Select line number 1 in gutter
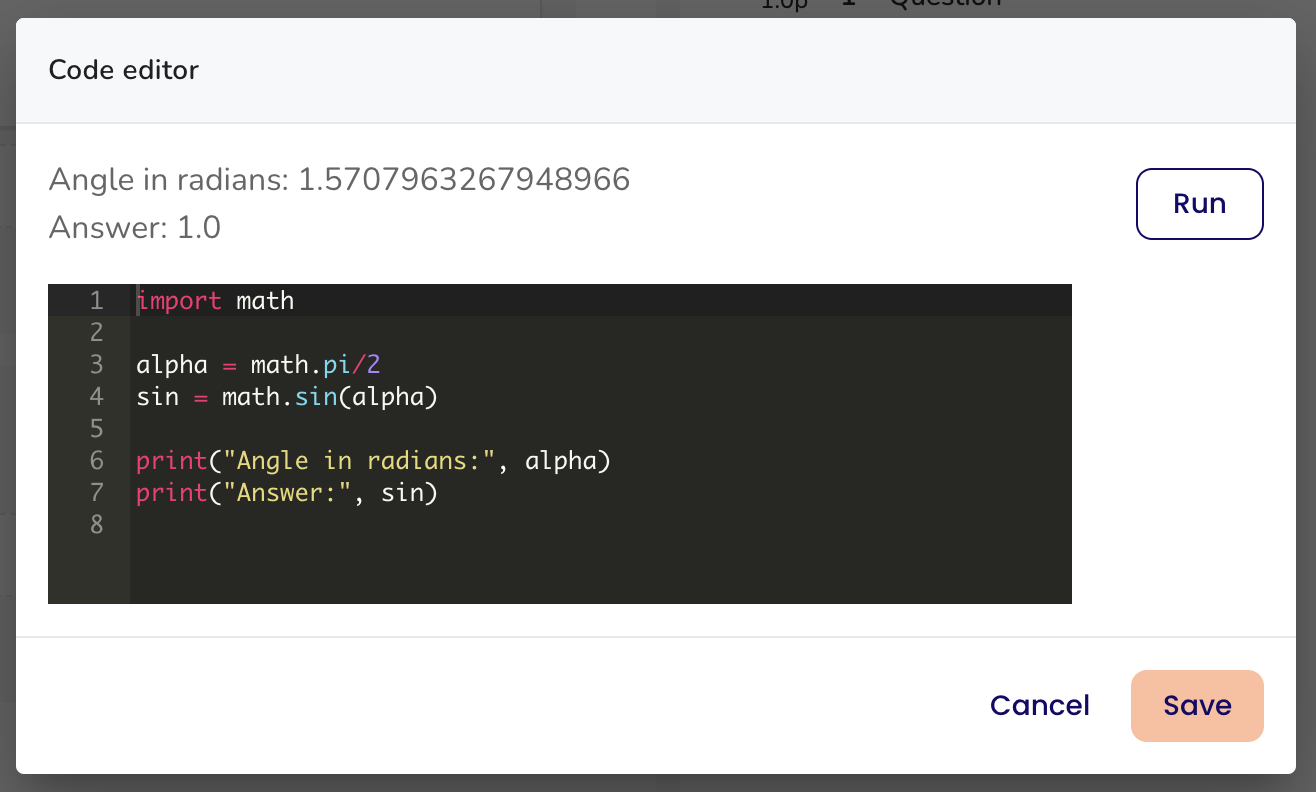Viewport: 1316px width, 792px height. (96, 300)
